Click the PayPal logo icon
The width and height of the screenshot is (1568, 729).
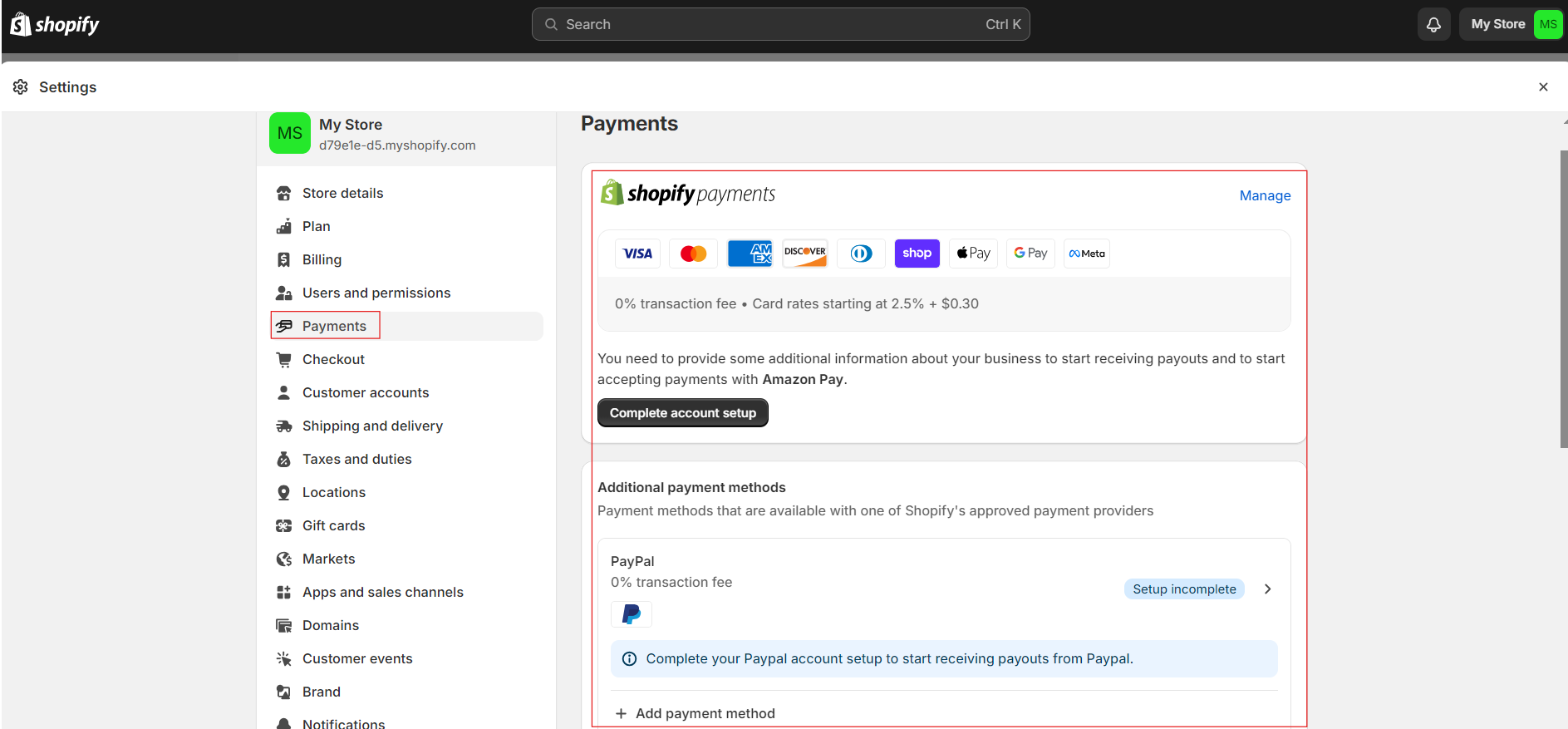coord(632,614)
